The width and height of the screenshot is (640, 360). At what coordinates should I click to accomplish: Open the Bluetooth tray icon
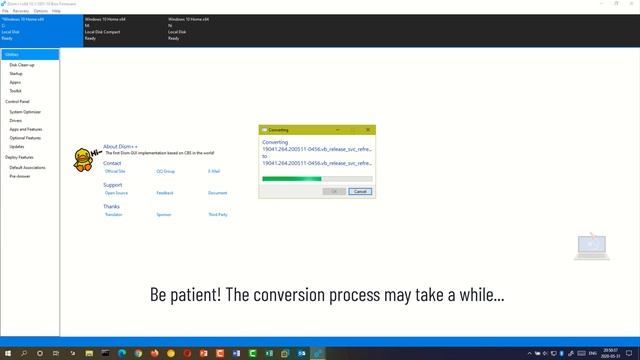coord(562,353)
